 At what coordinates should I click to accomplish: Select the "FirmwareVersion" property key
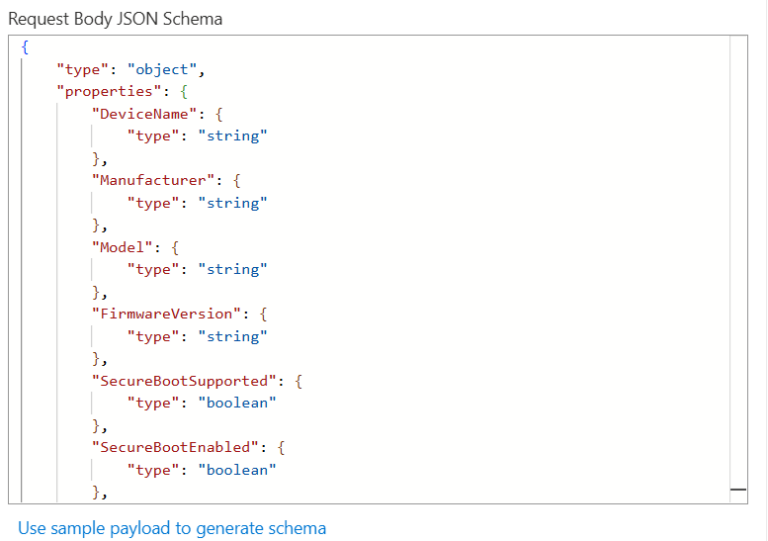pyautogui.click(x=166, y=314)
